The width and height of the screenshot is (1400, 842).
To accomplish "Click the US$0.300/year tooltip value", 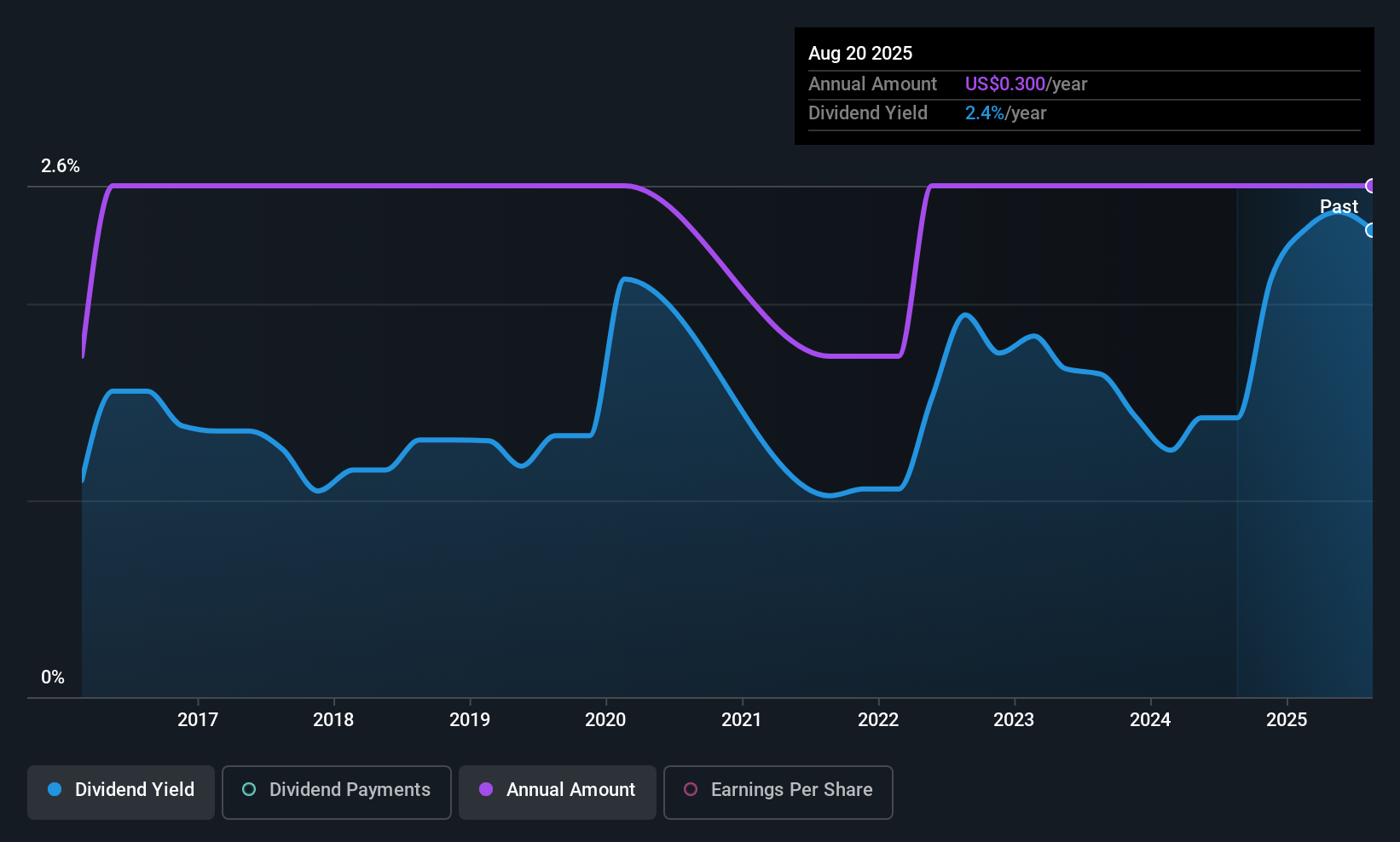I will coord(1026,84).
